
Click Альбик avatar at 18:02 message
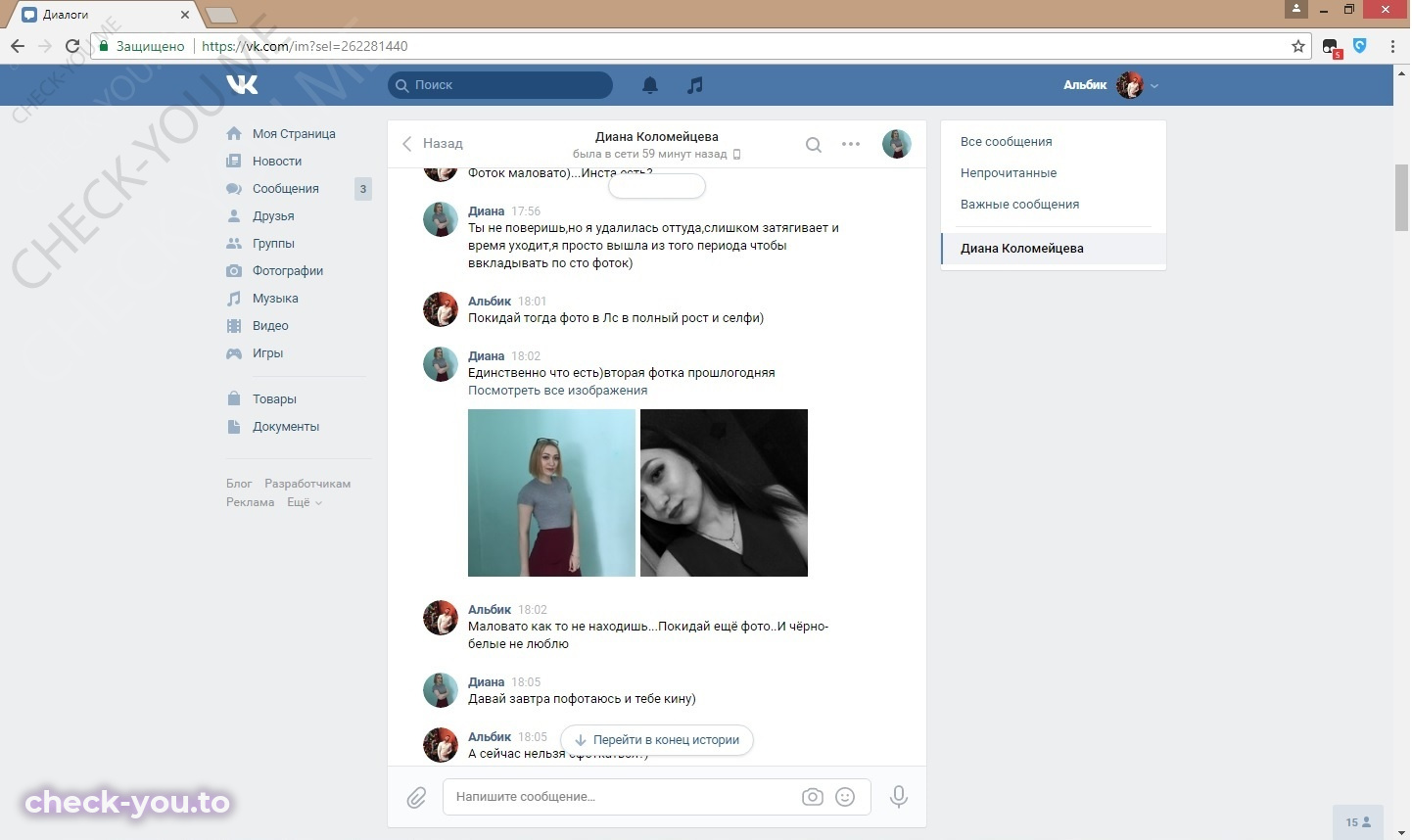(x=441, y=619)
